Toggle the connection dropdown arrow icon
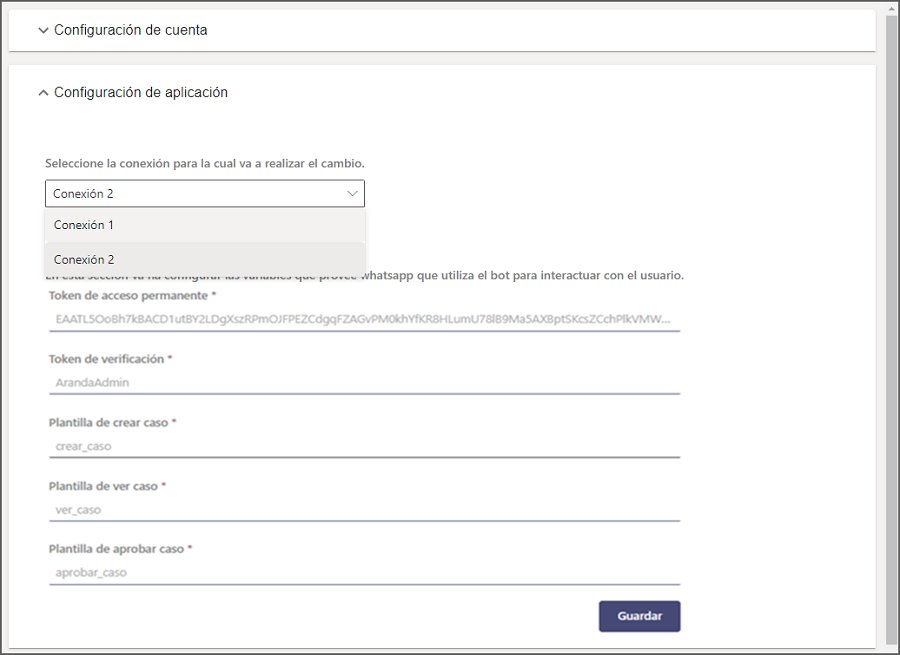 [x=352, y=193]
